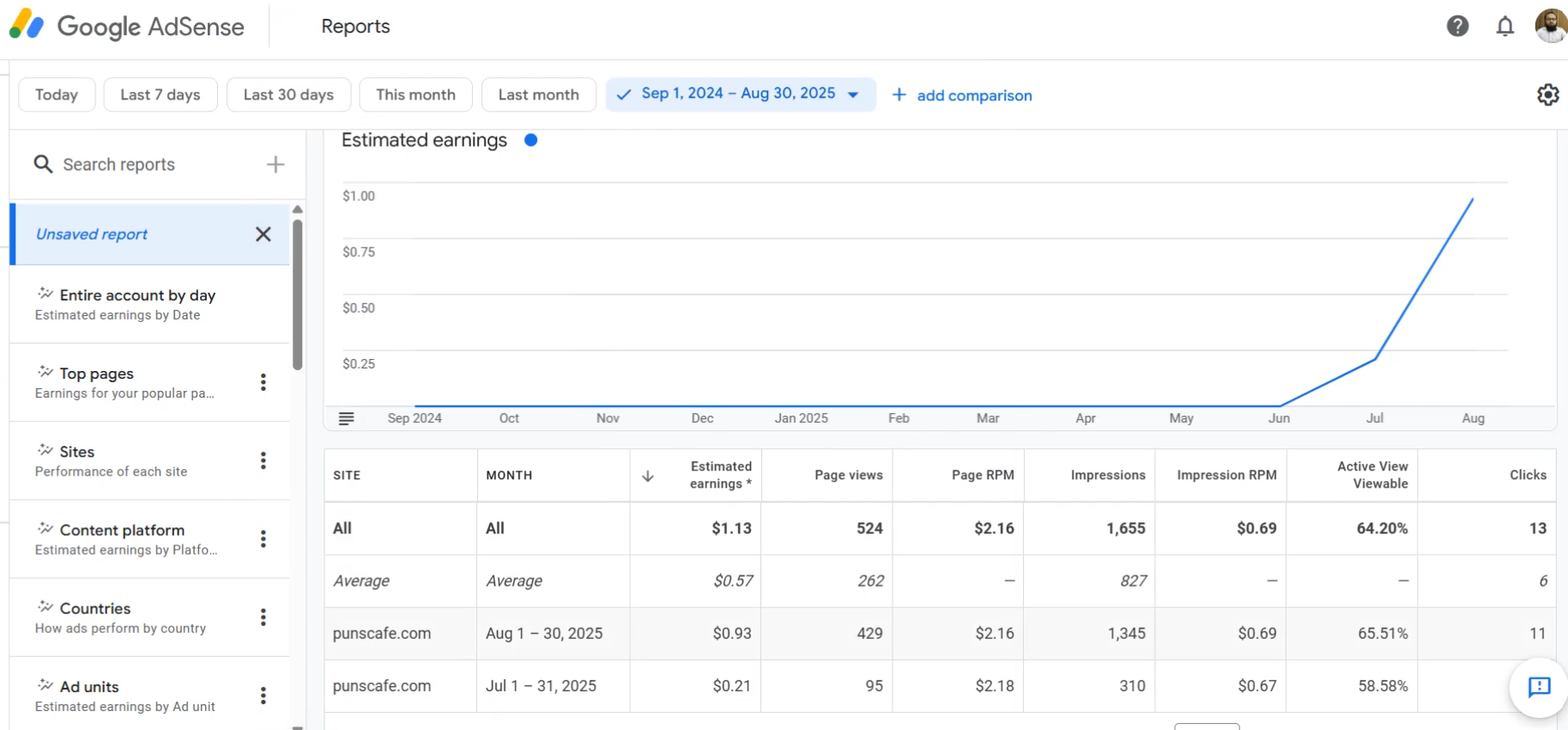
Task: Open more options for Sites report
Action: (263, 460)
